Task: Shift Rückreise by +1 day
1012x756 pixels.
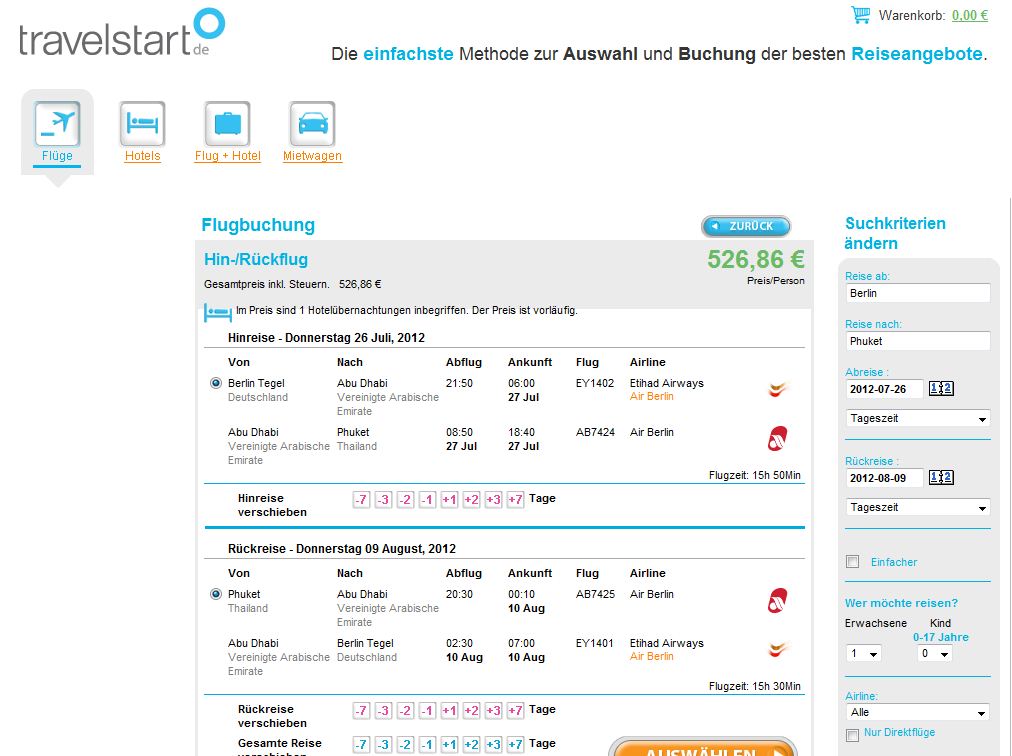Action: click(449, 710)
